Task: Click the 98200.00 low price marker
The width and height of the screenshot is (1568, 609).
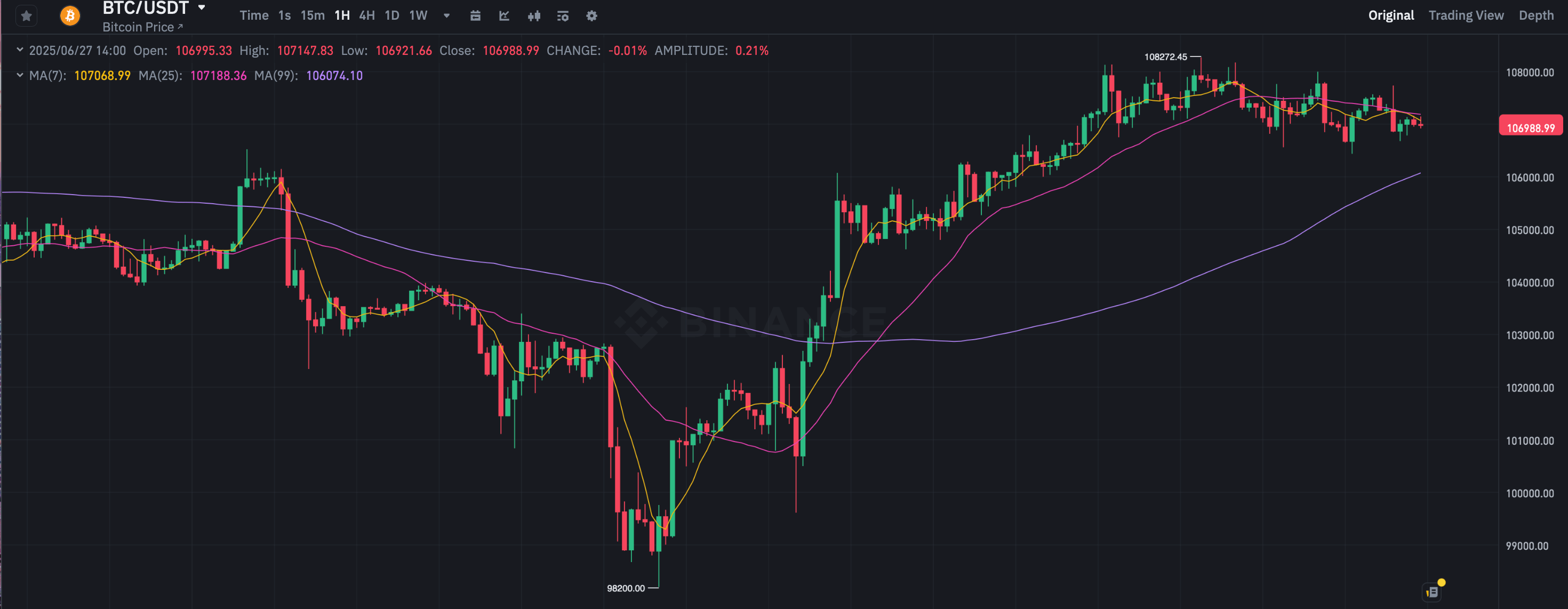Action: [625, 588]
